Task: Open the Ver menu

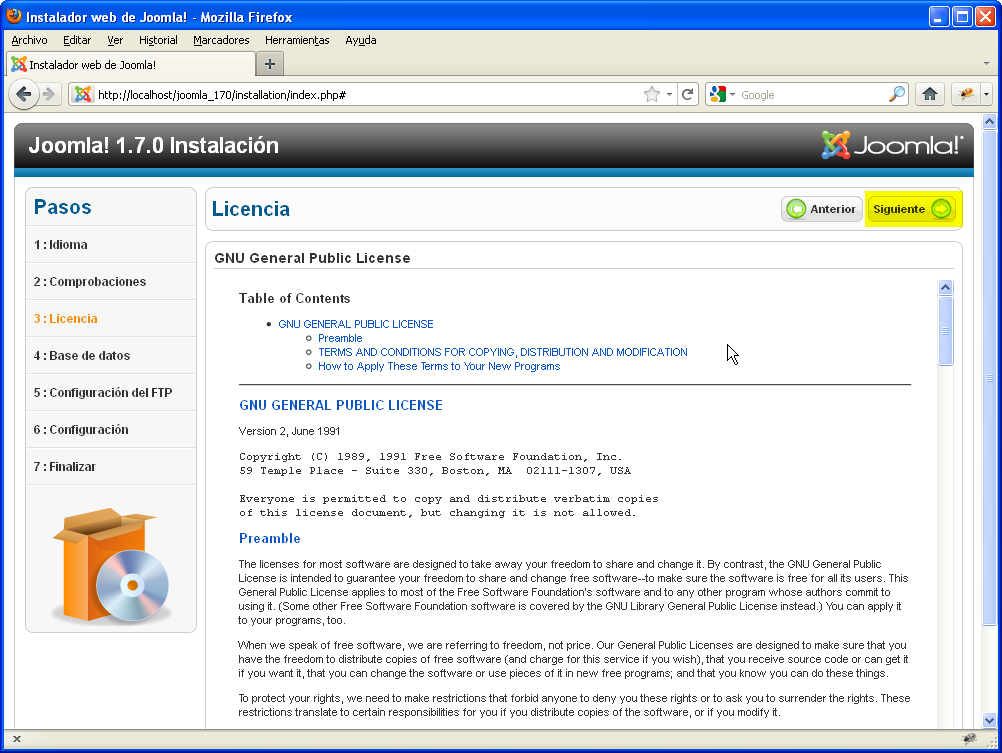Action: pyautogui.click(x=115, y=40)
